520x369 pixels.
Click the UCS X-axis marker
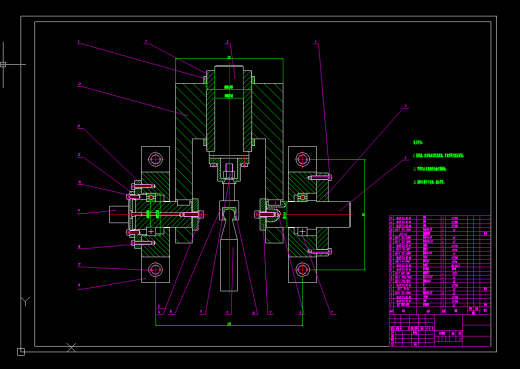click(71, 347)
